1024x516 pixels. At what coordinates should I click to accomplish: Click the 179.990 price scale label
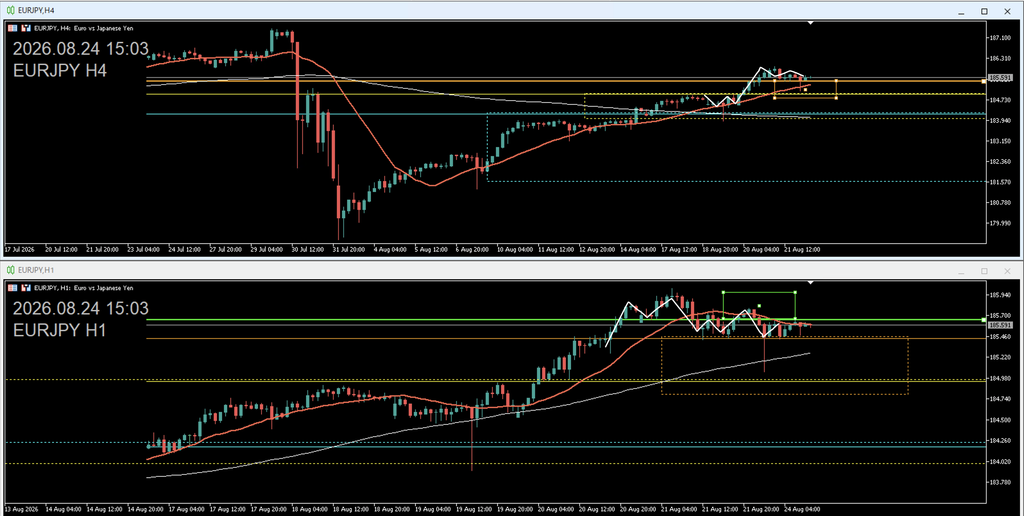[x=1000, y=223]
